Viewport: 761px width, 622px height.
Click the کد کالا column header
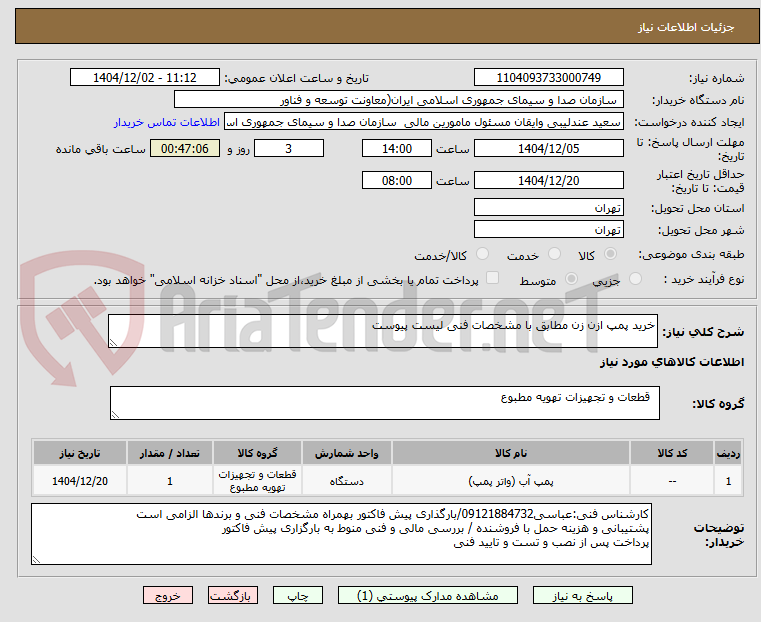click(x=672, y=453)
